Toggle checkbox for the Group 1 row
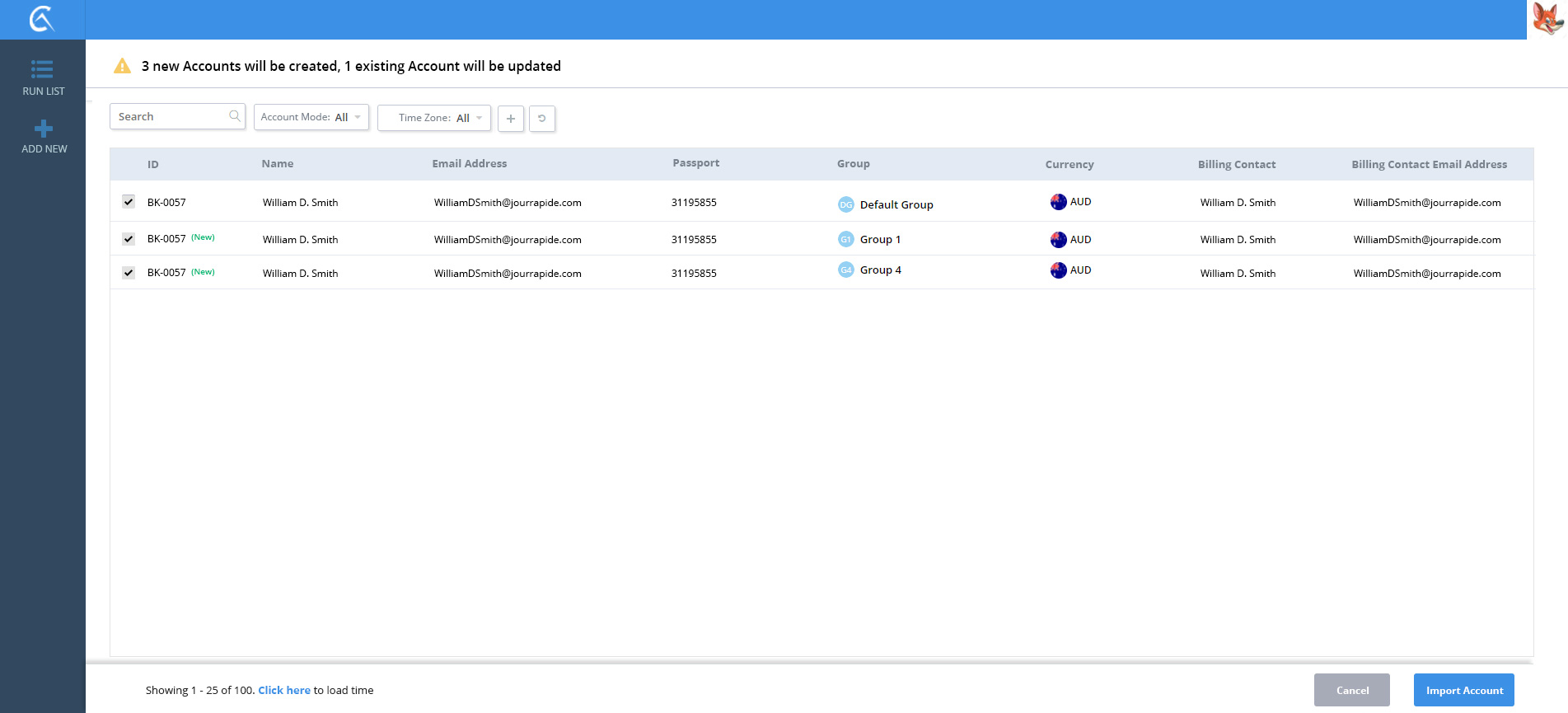Viewport: 1568px width, 713px height. click(x=129, y=239)
